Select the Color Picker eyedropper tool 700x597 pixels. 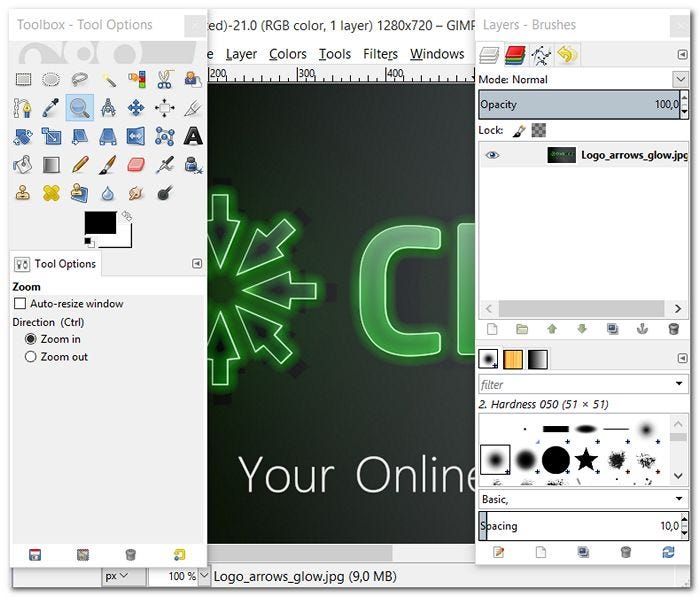click(x=51, y=108)
